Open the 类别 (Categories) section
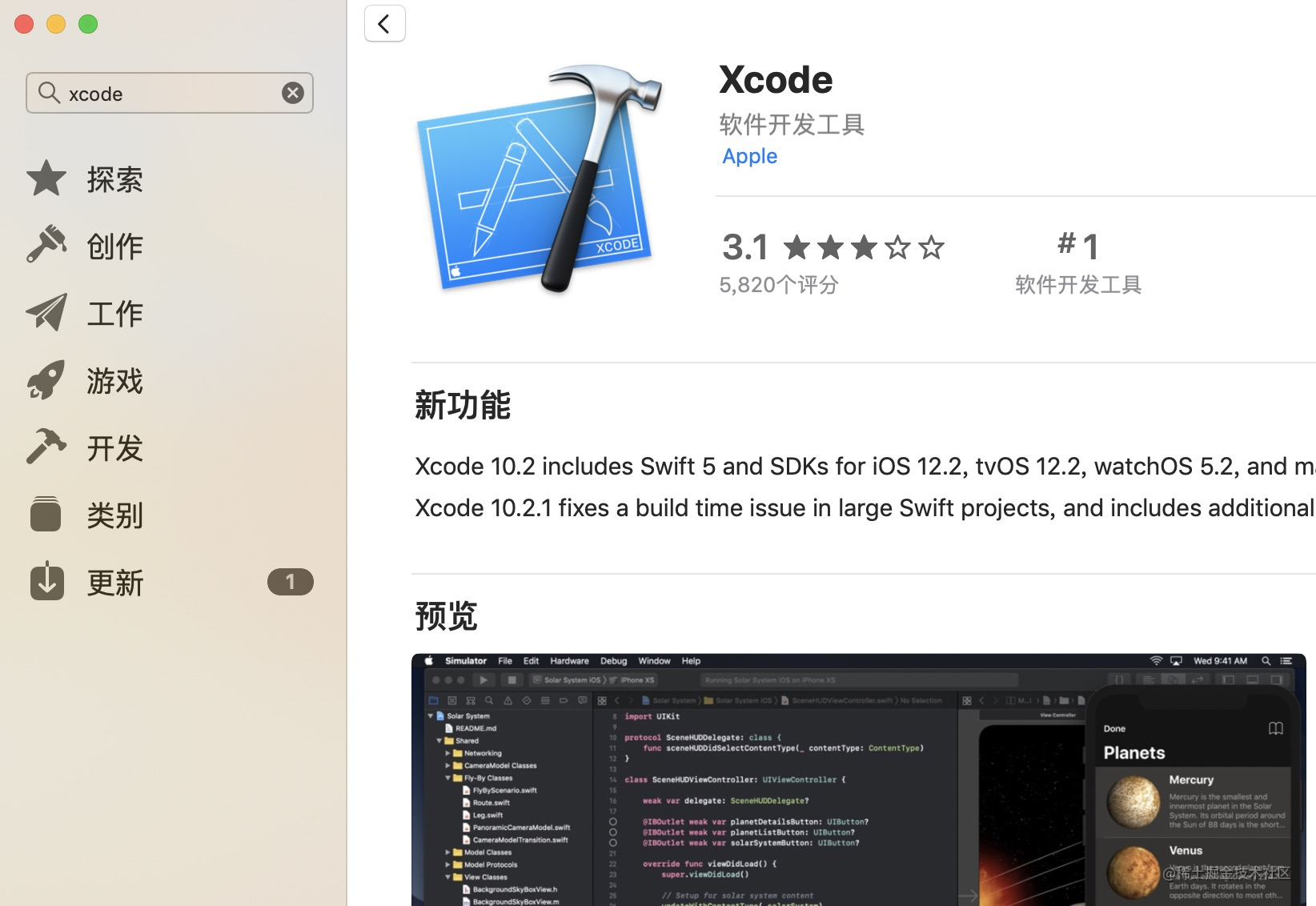 46,514
